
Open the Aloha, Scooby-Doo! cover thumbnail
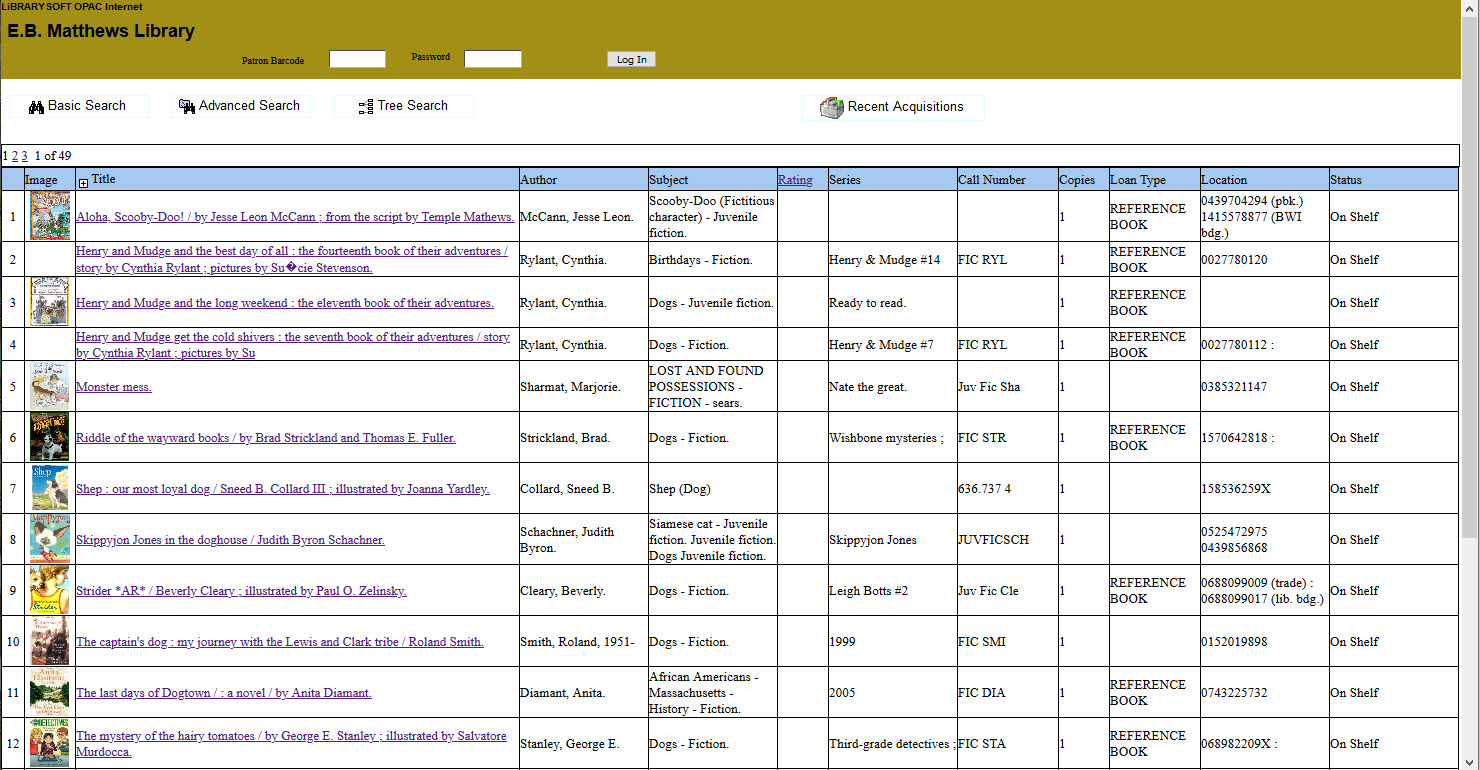coord(50,216)
